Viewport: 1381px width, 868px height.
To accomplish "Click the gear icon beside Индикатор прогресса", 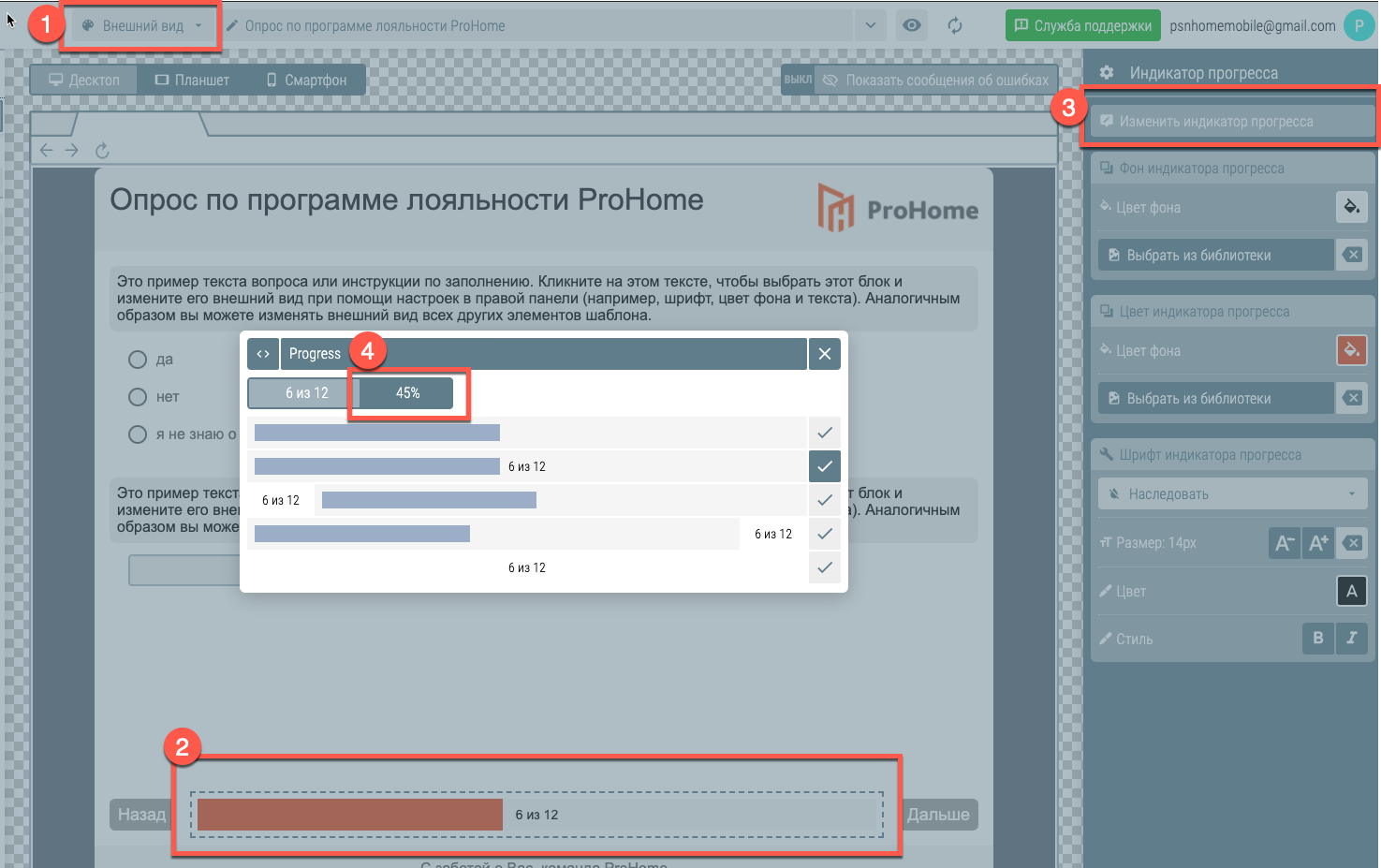I will click(1107, 72).
